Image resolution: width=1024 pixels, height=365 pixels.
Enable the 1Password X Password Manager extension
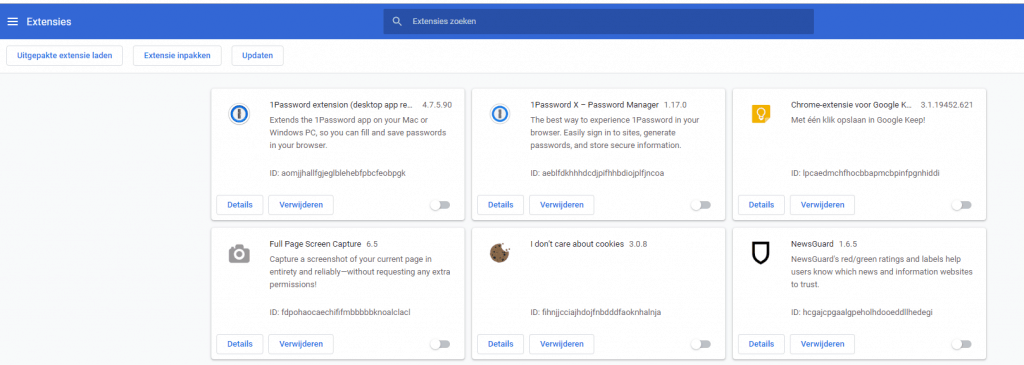click(701, 205)
